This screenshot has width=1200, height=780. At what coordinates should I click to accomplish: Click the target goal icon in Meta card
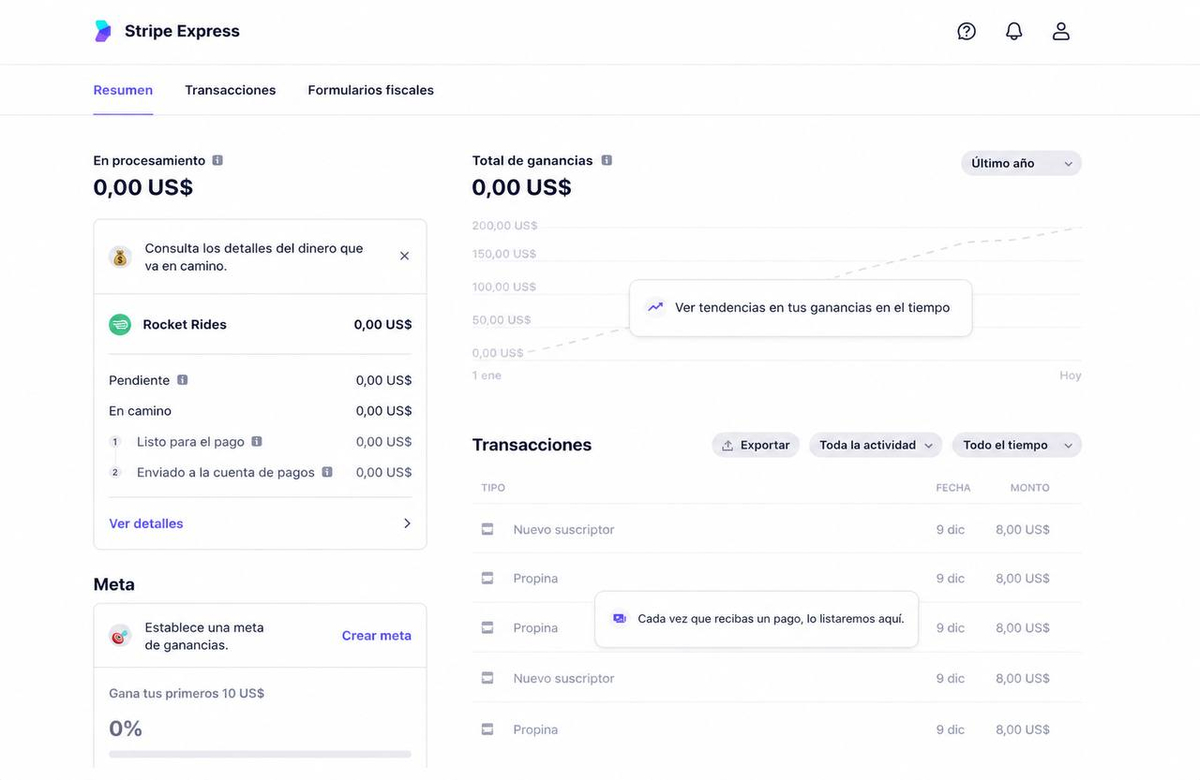pyautogui.click(x=120, y=636)
